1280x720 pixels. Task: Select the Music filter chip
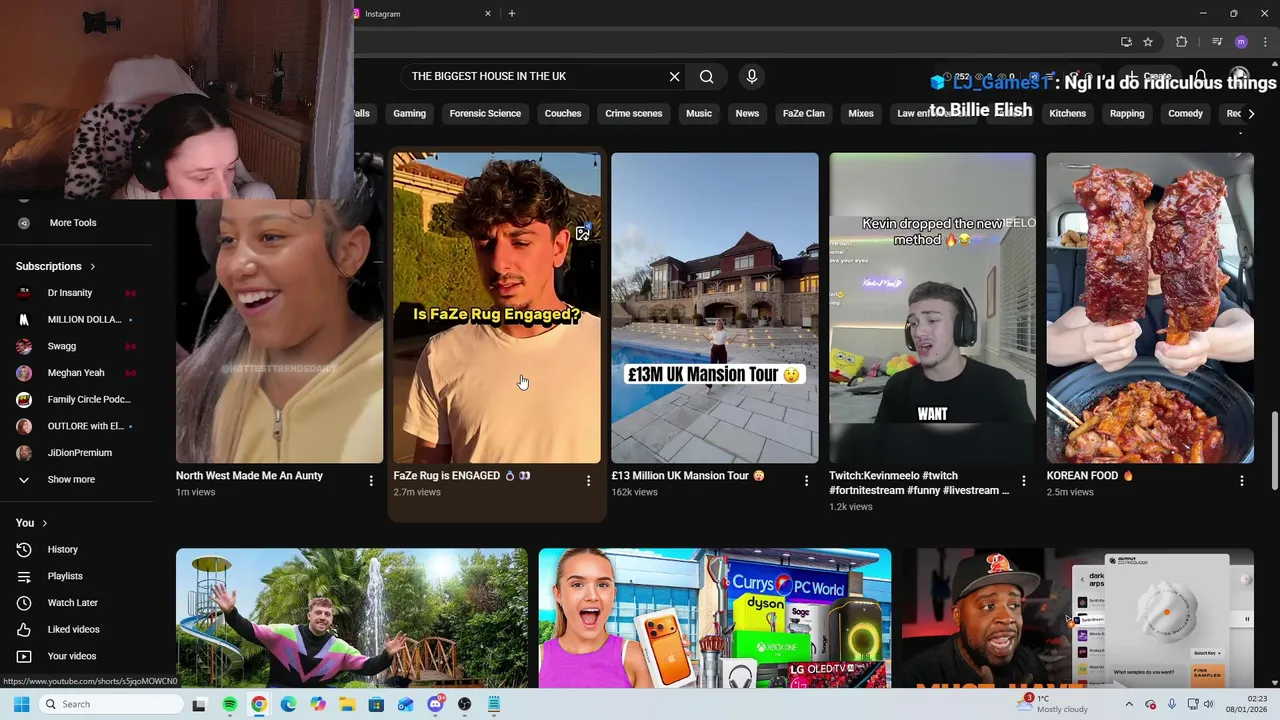pyautogui.click(x=699, y=114)
